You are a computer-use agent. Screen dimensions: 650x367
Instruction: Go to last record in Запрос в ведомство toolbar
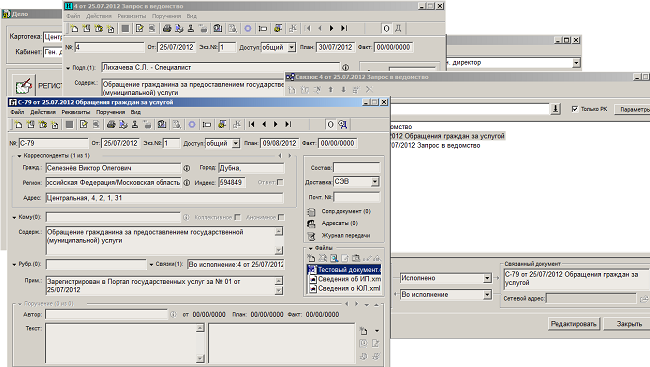coord(344,28)
